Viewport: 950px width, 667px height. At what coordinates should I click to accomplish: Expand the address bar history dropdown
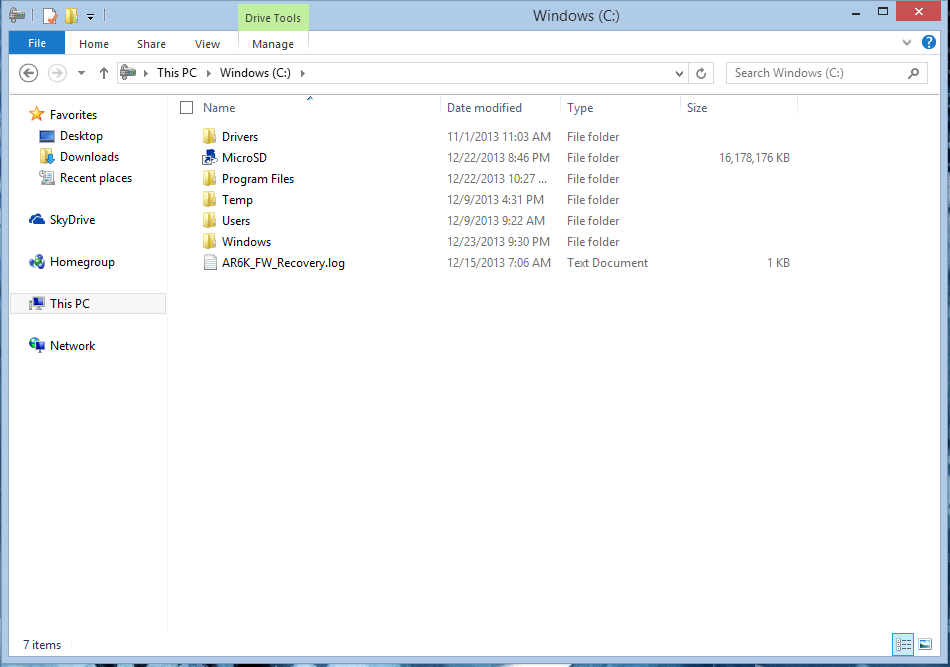[680, 73]
